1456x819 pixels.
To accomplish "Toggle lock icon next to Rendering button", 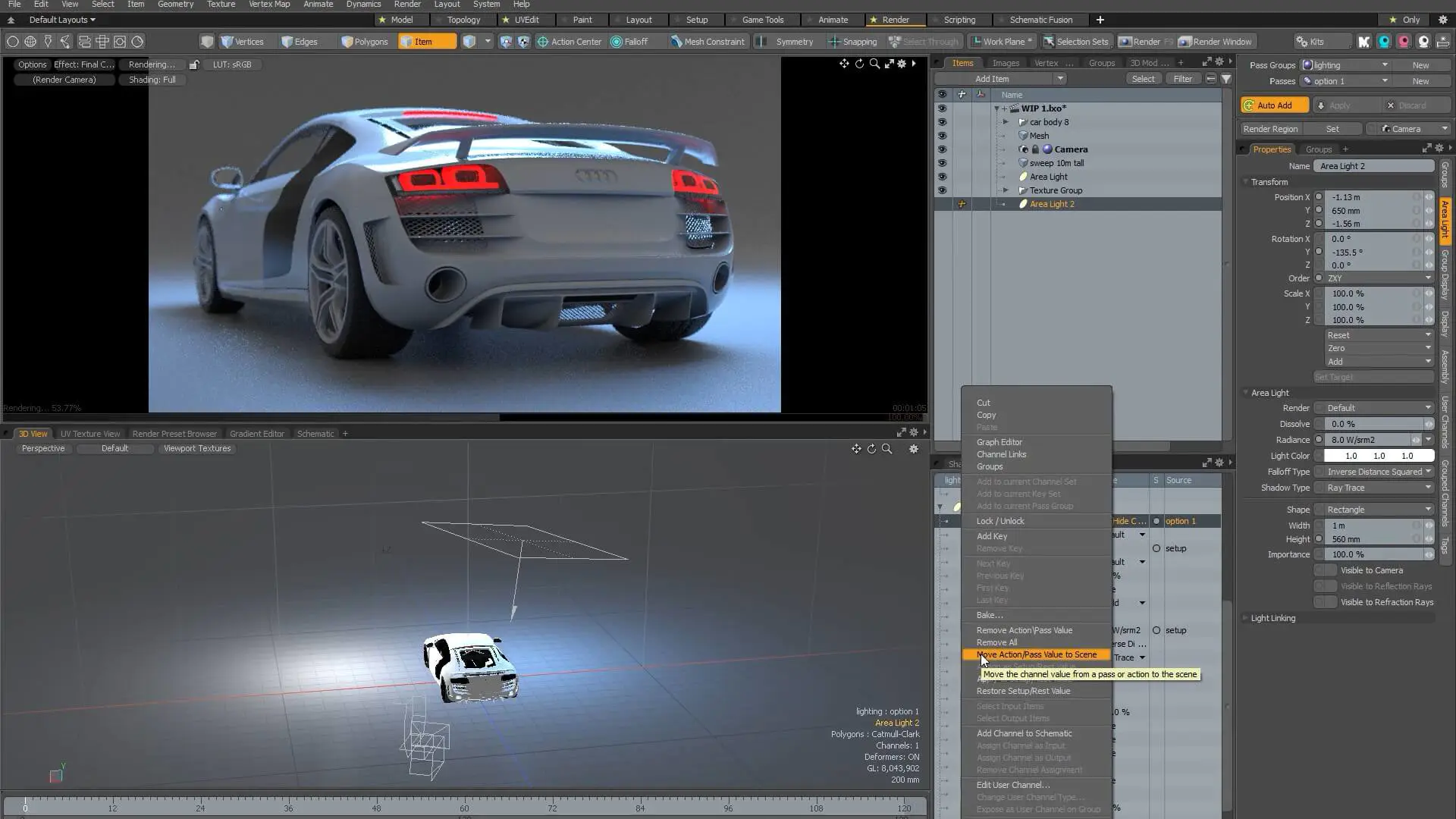I will click(194, 64).
